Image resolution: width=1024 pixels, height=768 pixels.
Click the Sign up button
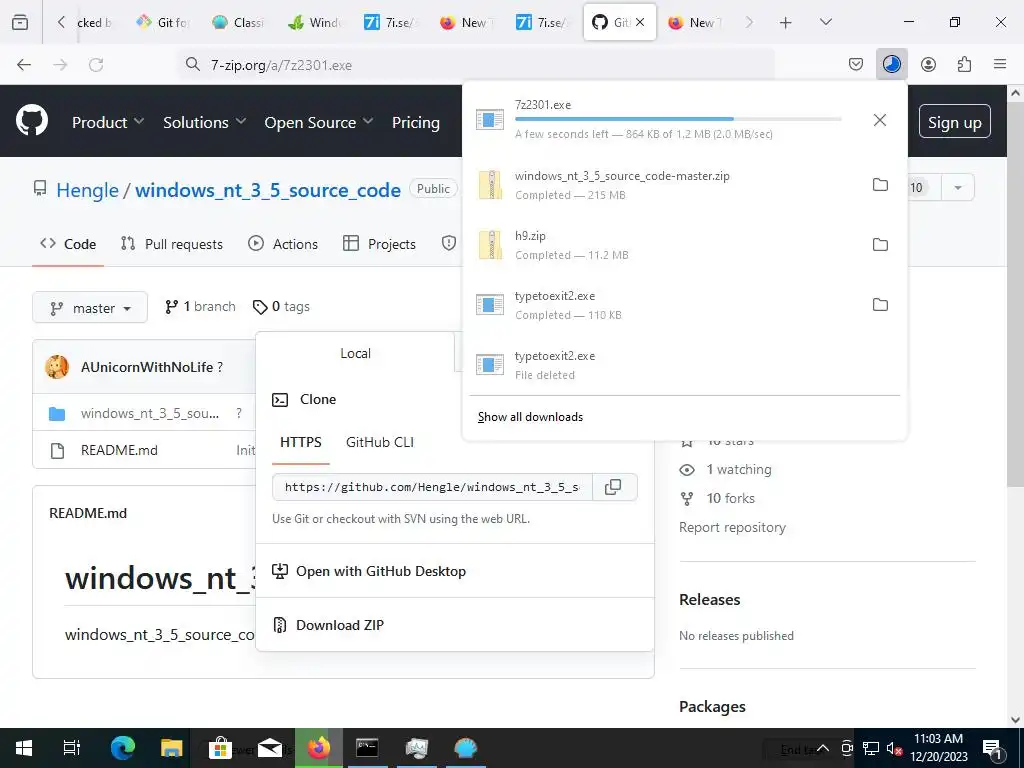point(954,122)
